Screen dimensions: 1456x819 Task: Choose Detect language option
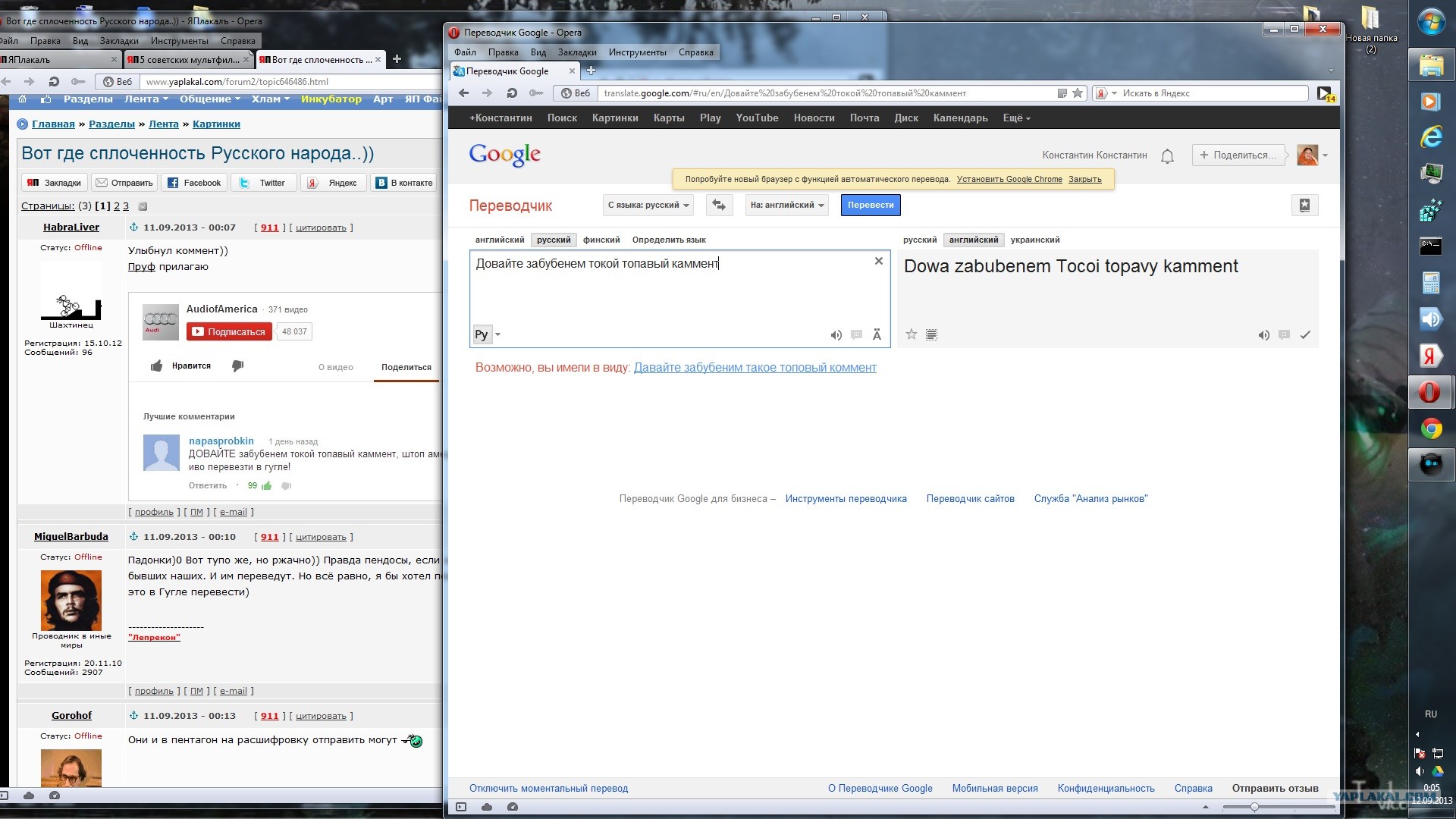click(669, 240)
